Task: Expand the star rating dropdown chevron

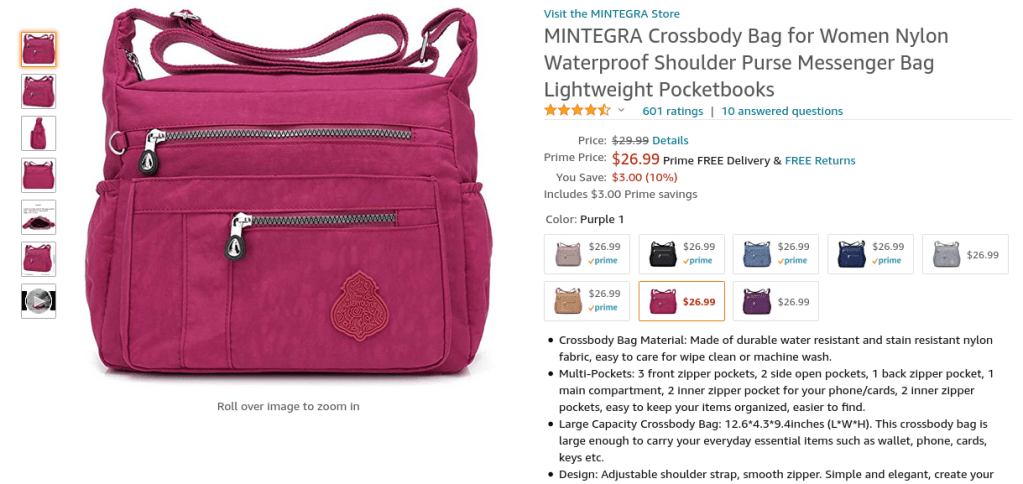Action: (621, 110)
